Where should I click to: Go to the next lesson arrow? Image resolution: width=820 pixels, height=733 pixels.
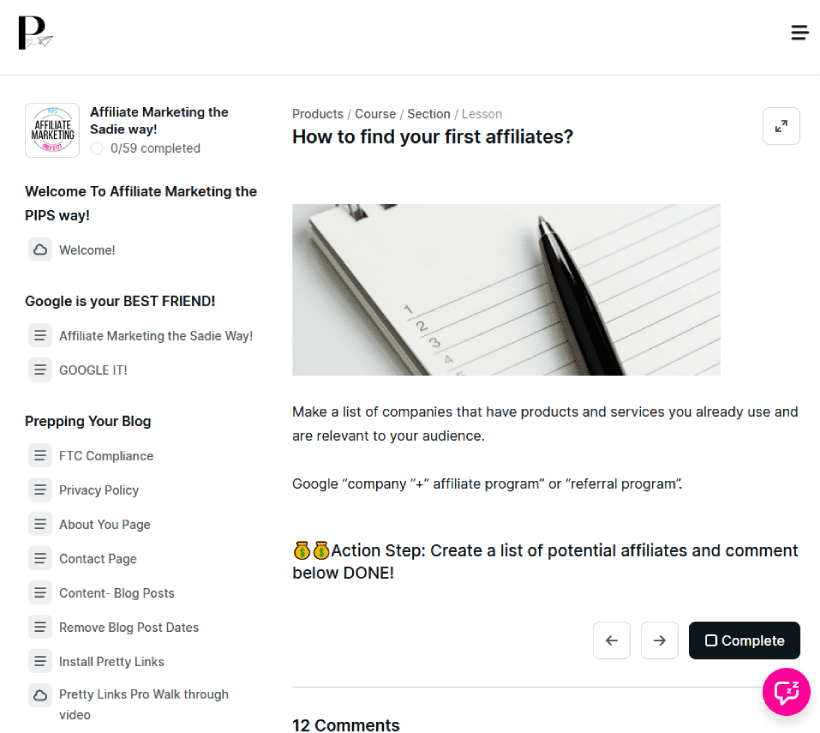click(x=659, y=640)
